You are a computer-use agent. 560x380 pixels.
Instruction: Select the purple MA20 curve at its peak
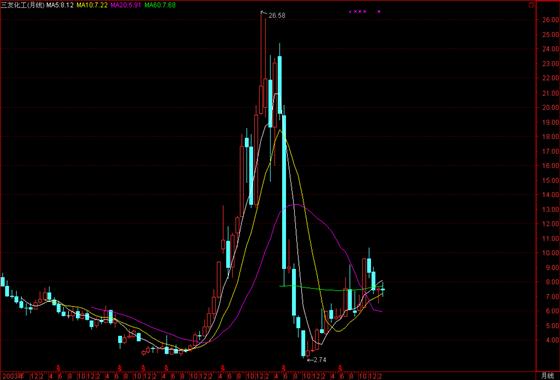tap(297, 205)
